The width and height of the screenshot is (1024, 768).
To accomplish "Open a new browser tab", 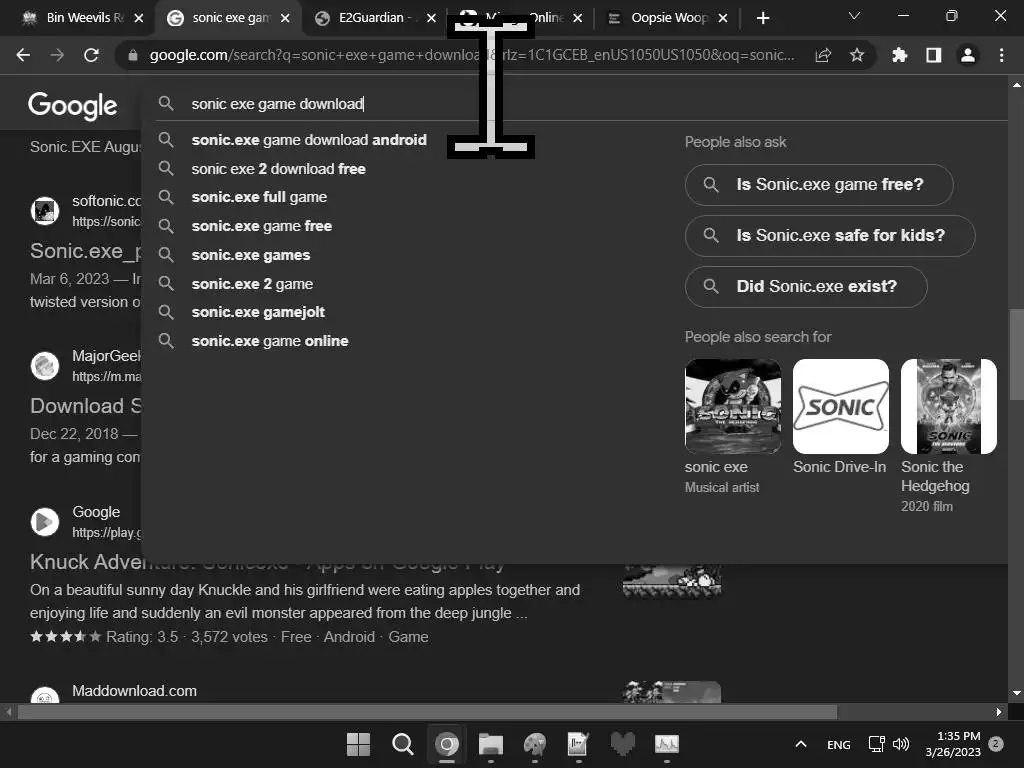I will 763,18.
